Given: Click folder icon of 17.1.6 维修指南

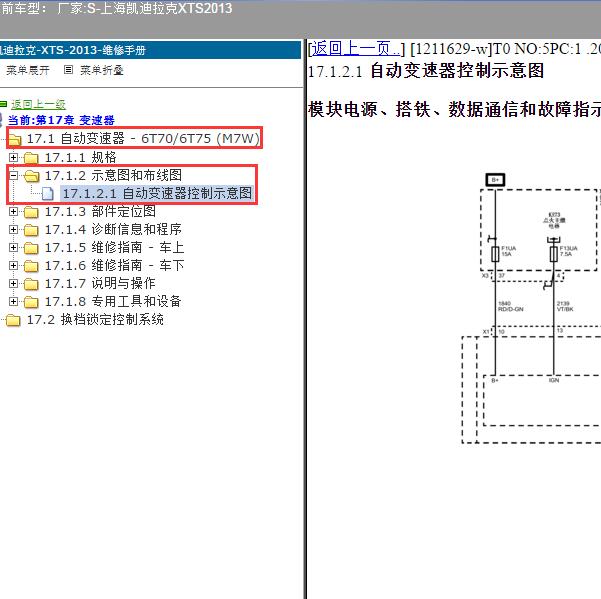Looking at the screenshot, I should 31,266.
